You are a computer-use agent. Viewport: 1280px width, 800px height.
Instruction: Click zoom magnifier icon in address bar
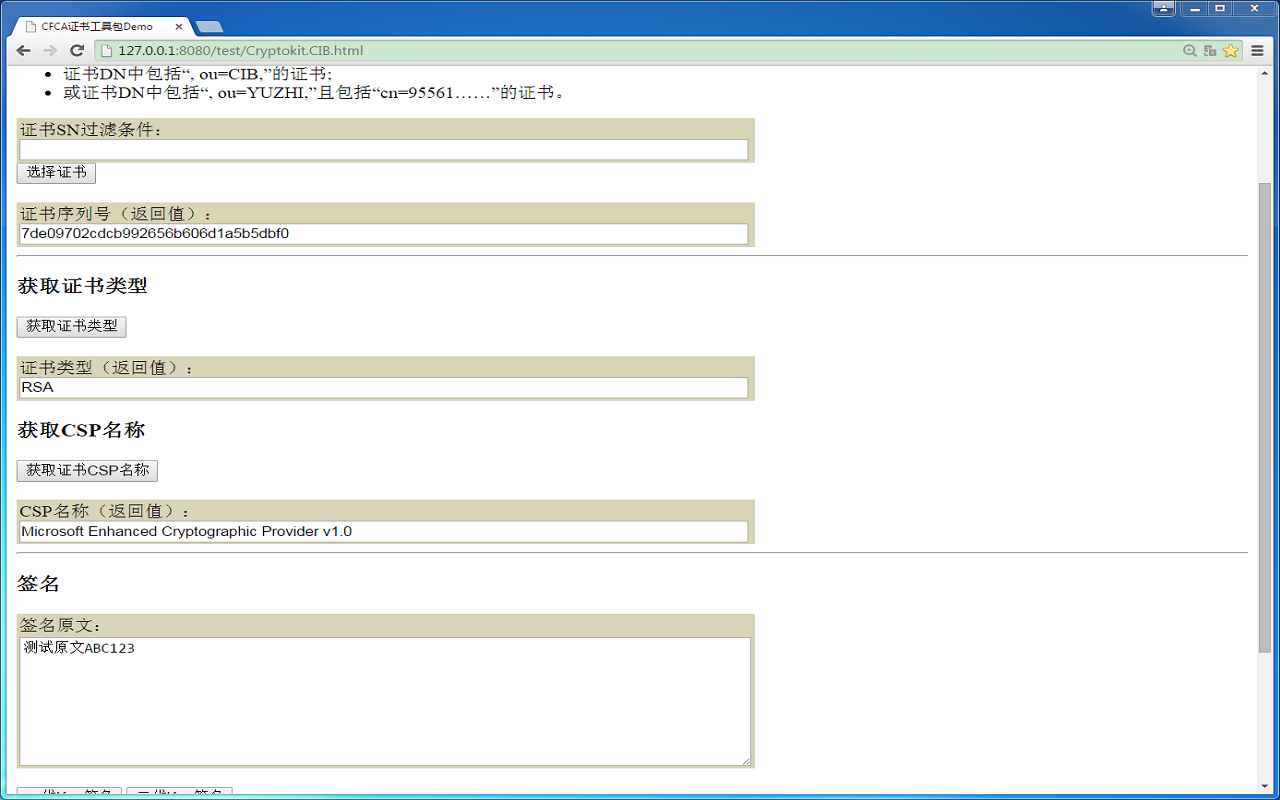click(1190, 50)
